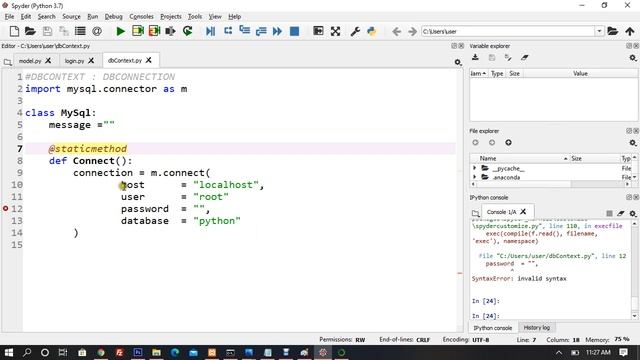
Task: Run selection or current line icon
Action: (170, 31)
